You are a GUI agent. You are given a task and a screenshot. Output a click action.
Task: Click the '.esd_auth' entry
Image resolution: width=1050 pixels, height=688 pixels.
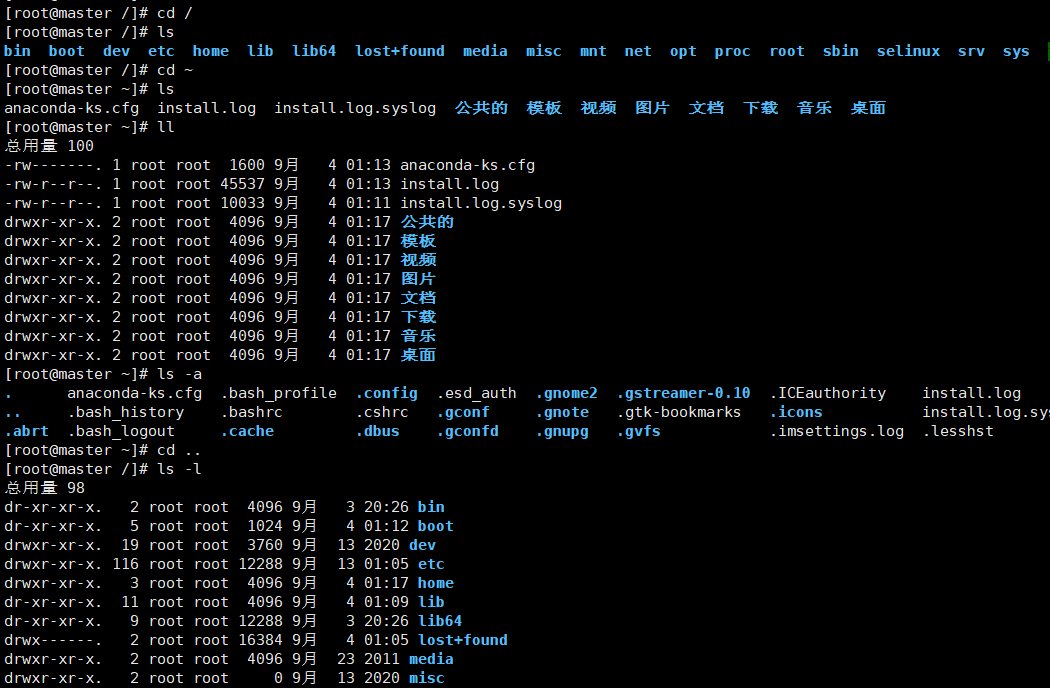click(476, 393)
